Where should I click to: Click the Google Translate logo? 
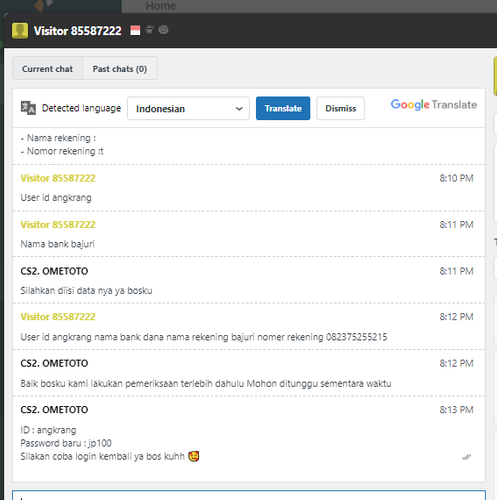[x=434, y=105]
